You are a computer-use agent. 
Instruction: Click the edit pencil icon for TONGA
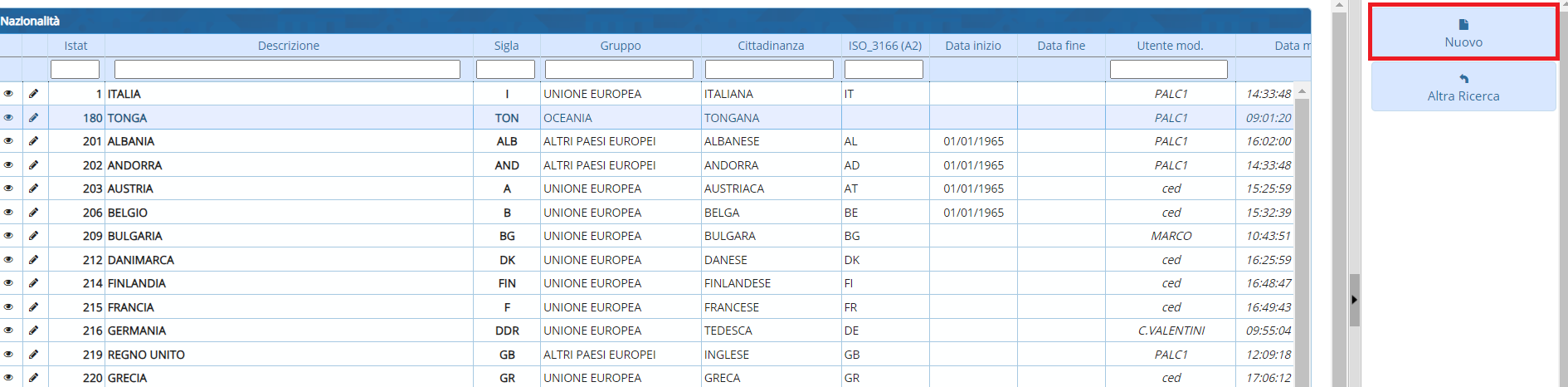point(34,118)
